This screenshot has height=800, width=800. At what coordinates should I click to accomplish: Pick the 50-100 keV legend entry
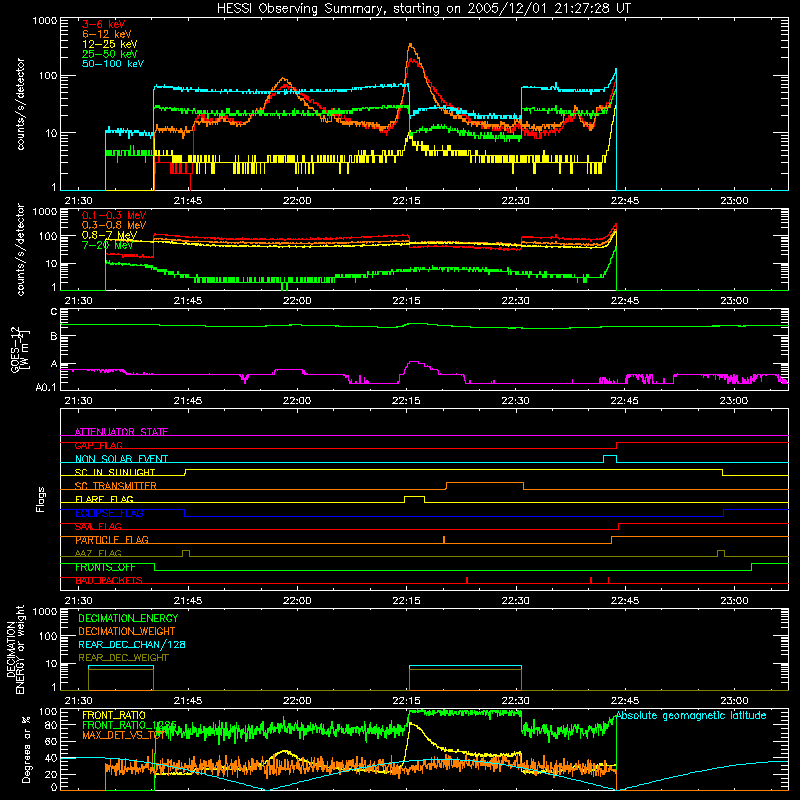[113, 64]
